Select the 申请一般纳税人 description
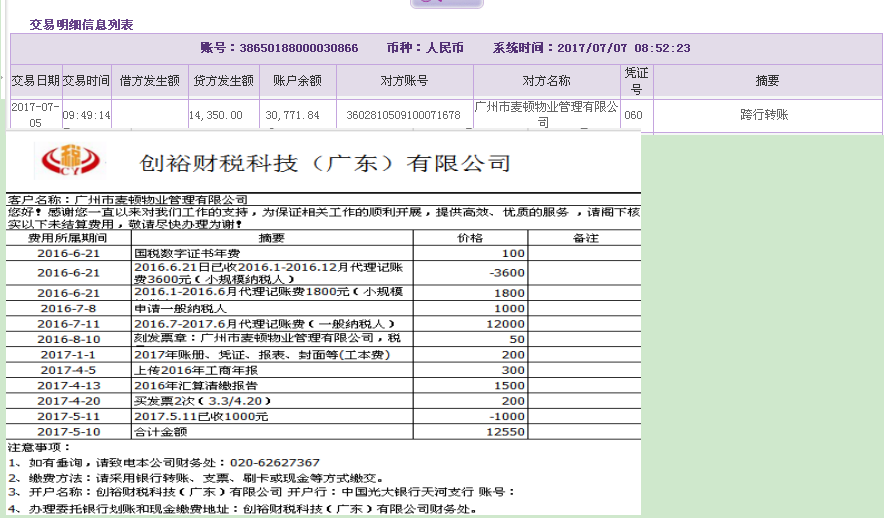This screenshot has width=884, height=518. [x=180, y=308]
